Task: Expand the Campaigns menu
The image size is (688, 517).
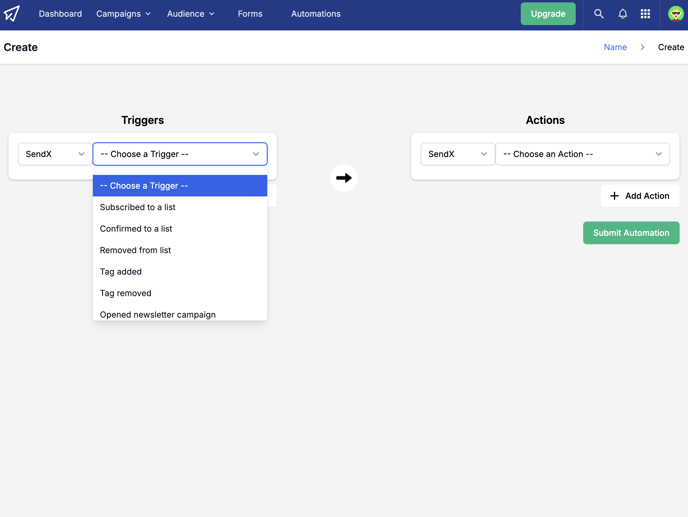Action: pos(123,14)
